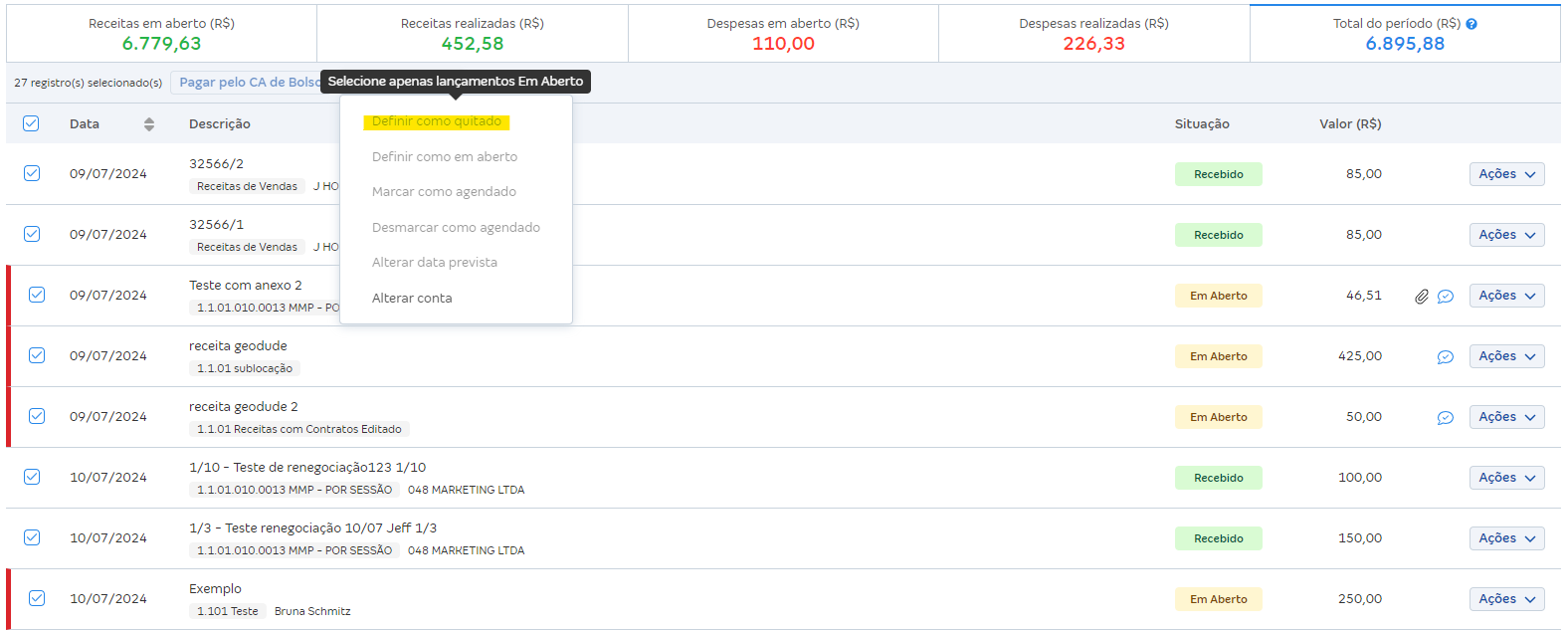The image size is (1568, 630).
Task: Uncheck the checkbox for entry 32566/2
Action: click(32, 173)
